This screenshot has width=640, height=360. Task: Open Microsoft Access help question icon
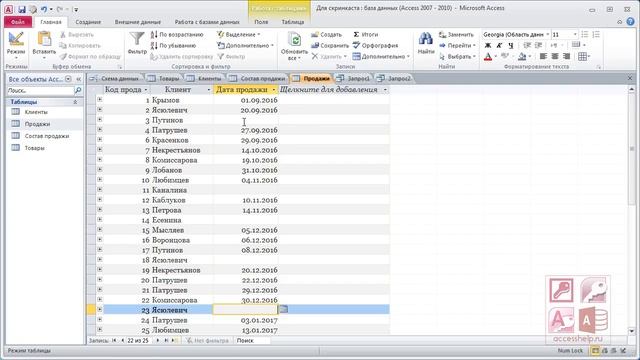pos(630,22)
